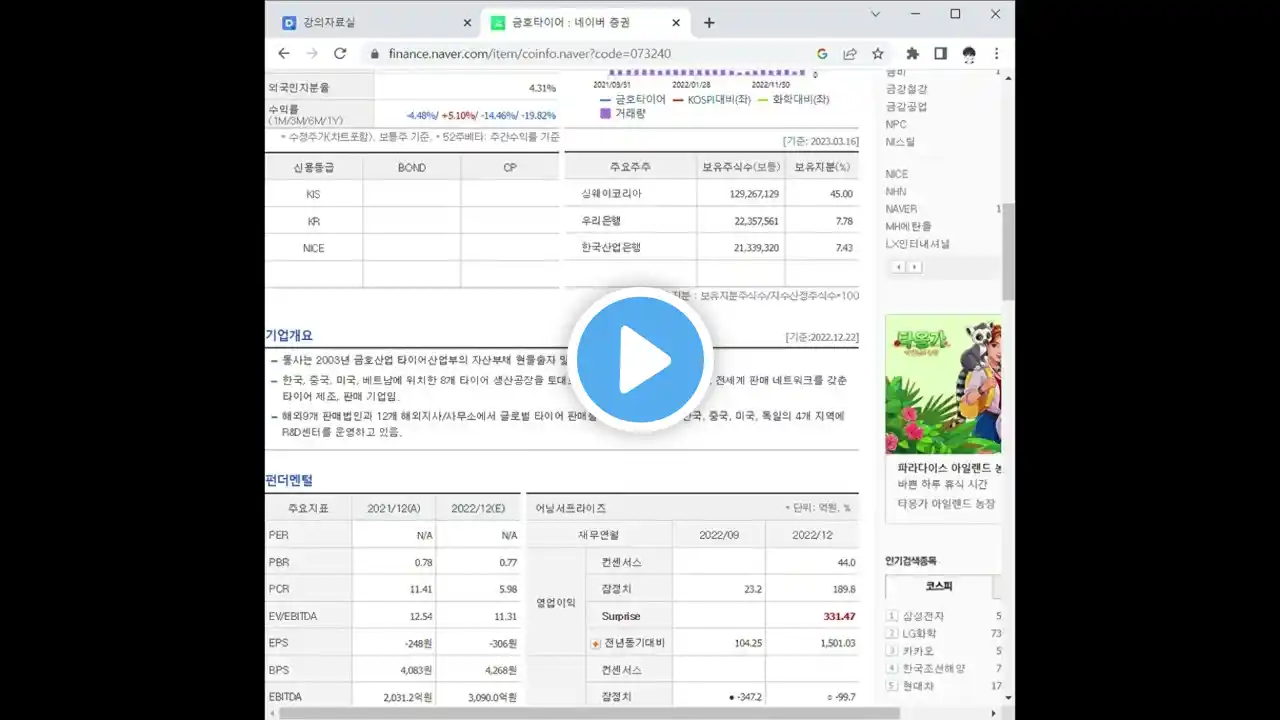Screen dimensions: 1280x720
Task: Minimize the Chrome browser window
Action: [915, 14]
